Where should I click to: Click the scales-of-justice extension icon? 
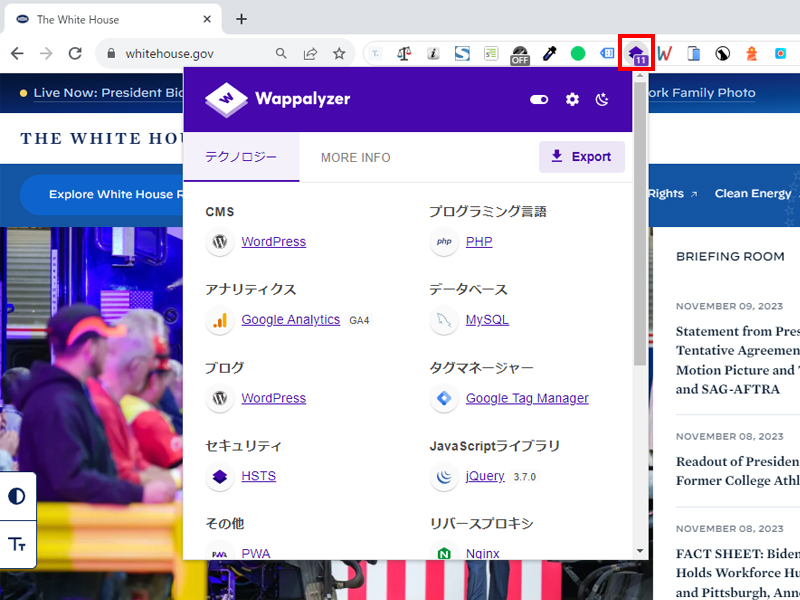tap(404, 53)
